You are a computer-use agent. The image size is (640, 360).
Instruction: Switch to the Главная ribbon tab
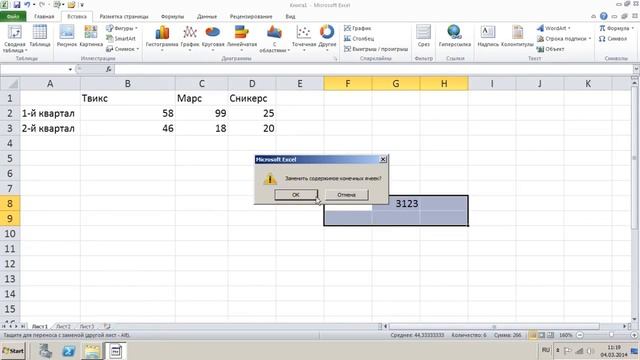[44, 16]
